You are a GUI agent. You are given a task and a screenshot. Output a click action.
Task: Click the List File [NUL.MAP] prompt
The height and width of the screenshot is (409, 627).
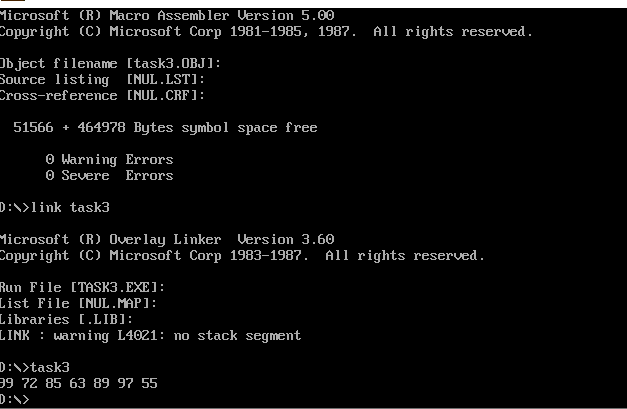78,304
